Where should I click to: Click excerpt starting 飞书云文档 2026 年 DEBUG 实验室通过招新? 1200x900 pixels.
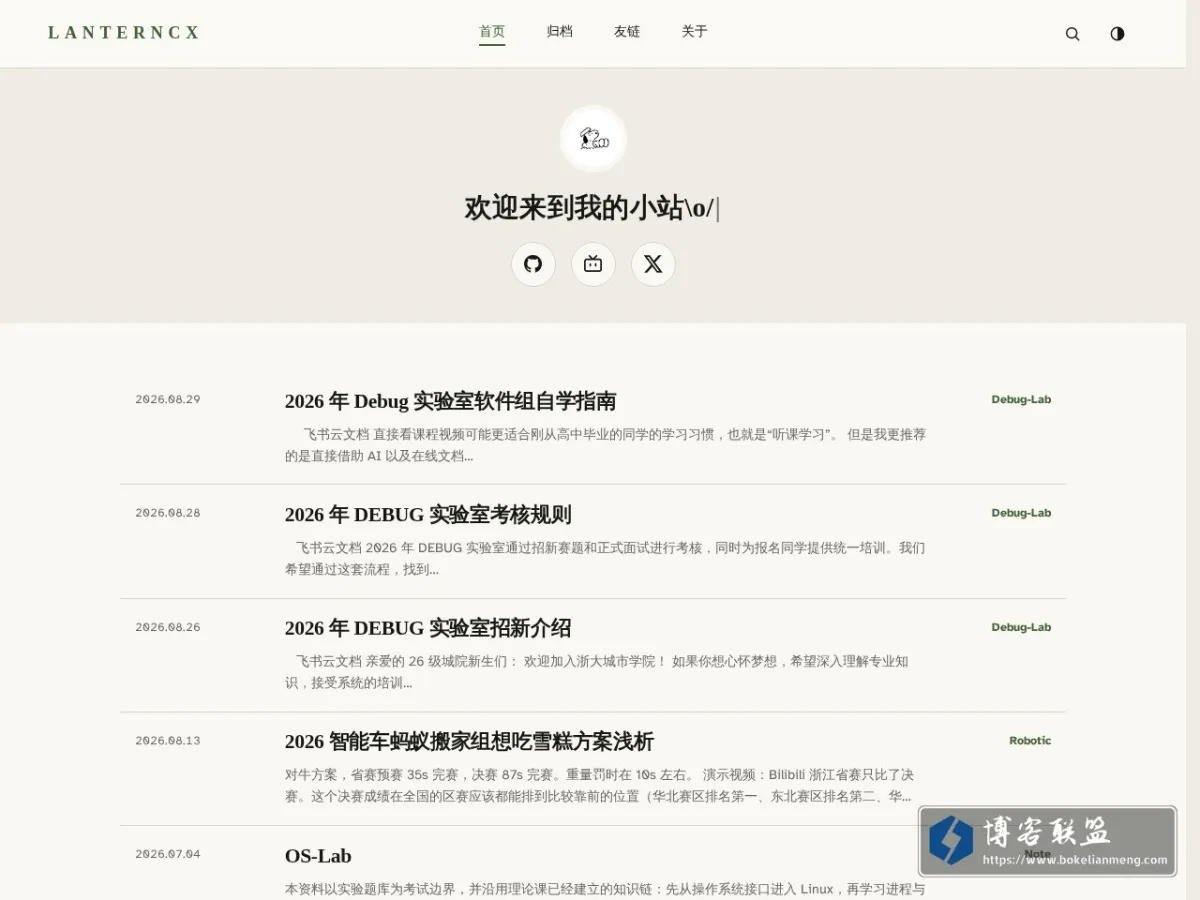click(x=605, y=559)
